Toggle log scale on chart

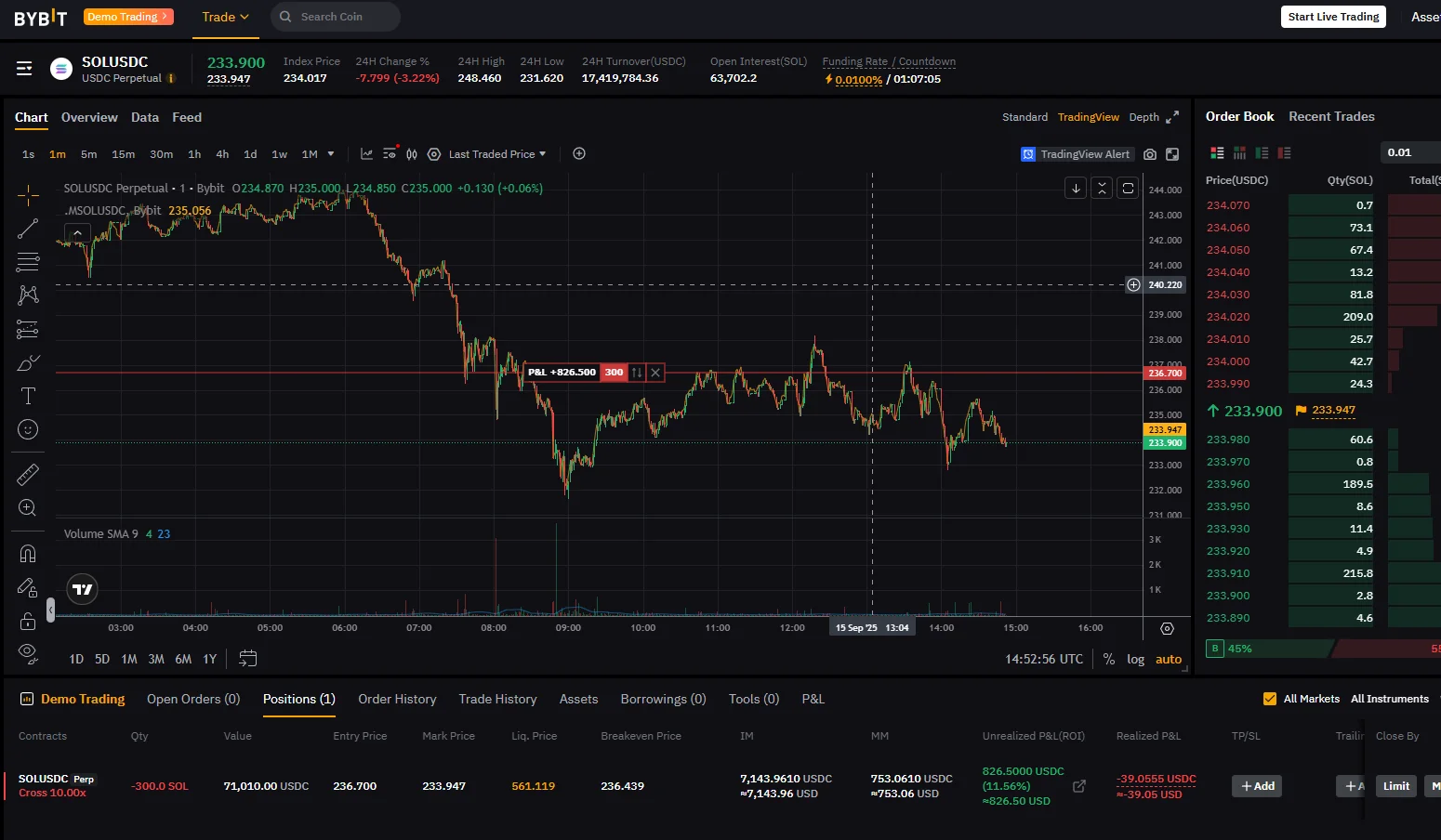pos(1135,659)
